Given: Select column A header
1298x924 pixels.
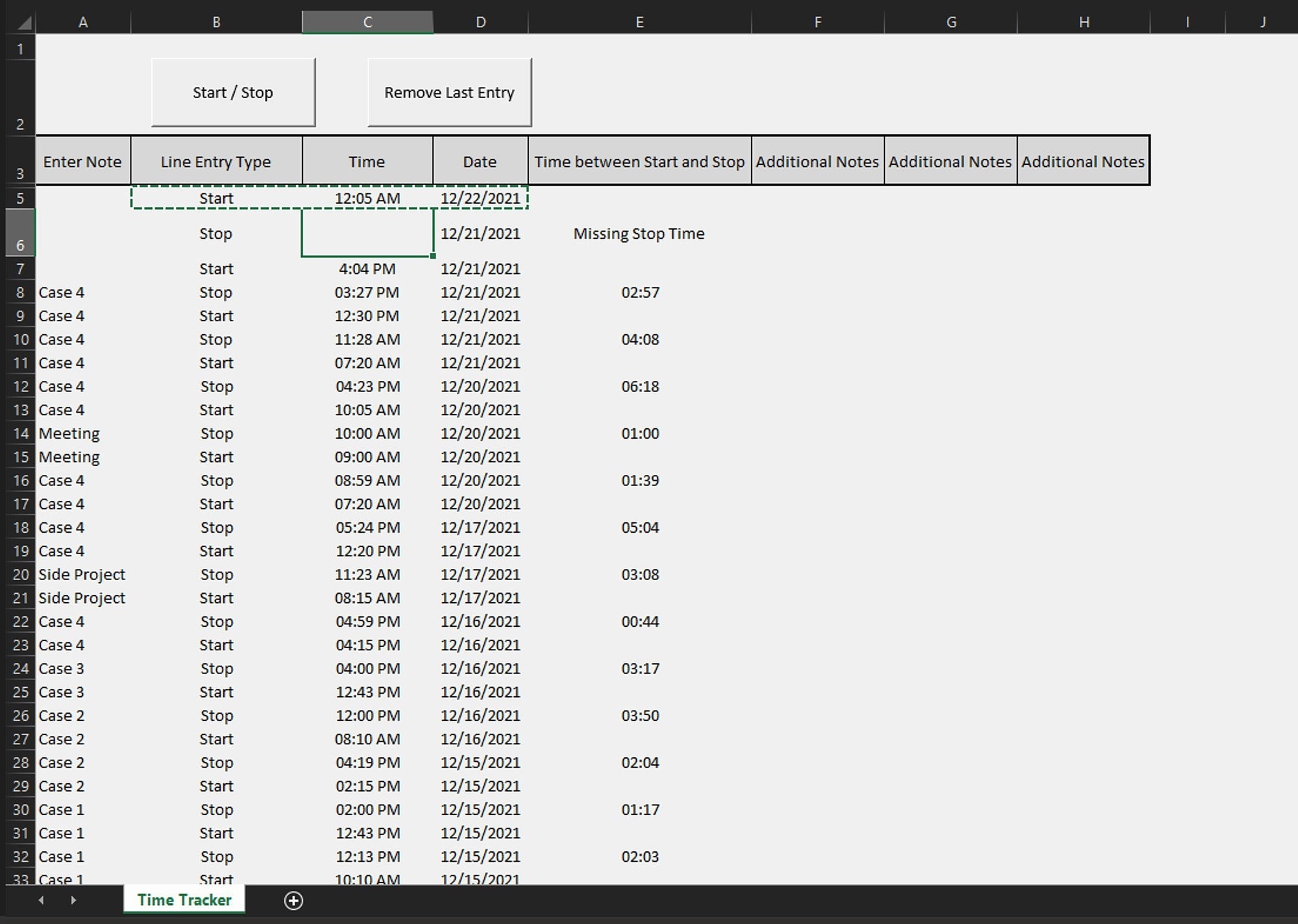Looking at the screenshot, I should 83,22.
